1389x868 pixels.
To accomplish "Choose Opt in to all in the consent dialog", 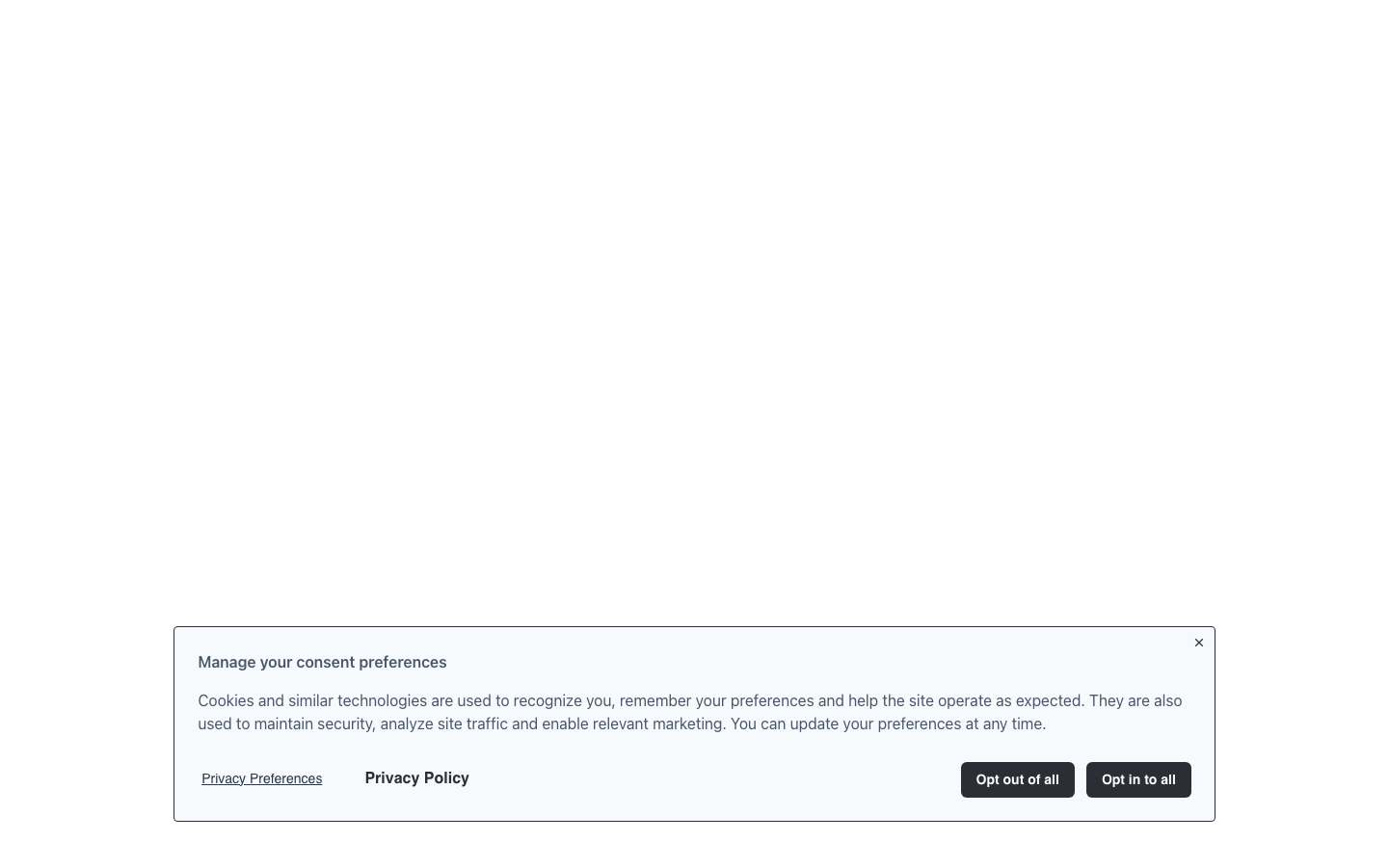I will click(x=1137, y=779).
